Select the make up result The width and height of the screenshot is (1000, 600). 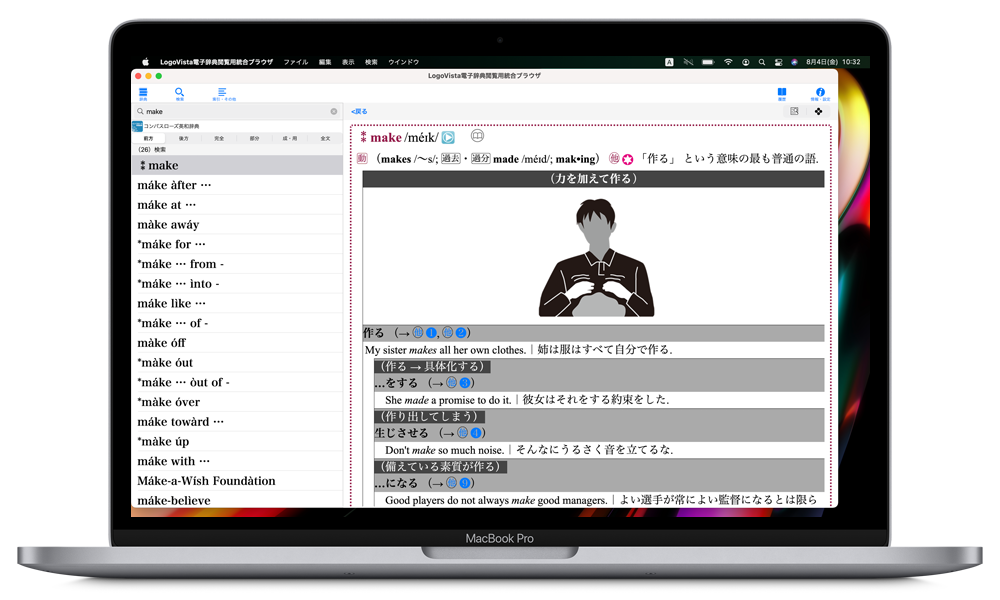pyautogui.click(x=237, y=442)
